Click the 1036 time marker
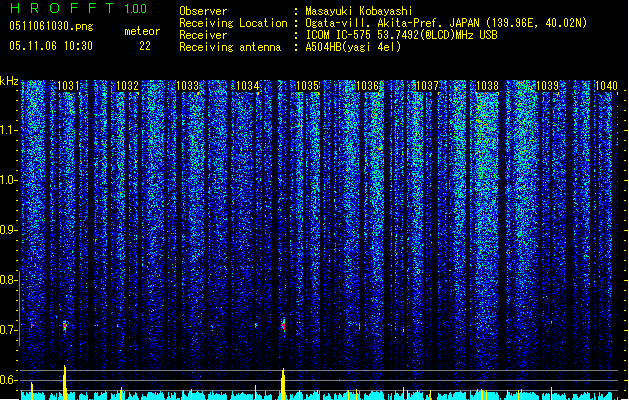The height and width of the screenshot is (400, 629). click(x=367, y=86)
